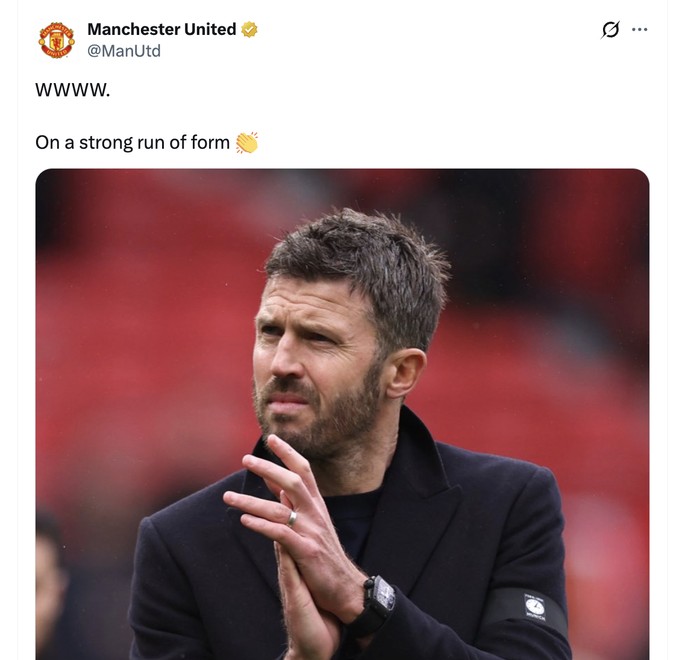Click the clapping hands emoji
The width and height of the screenshot is (700, 660).
(247, 142)
